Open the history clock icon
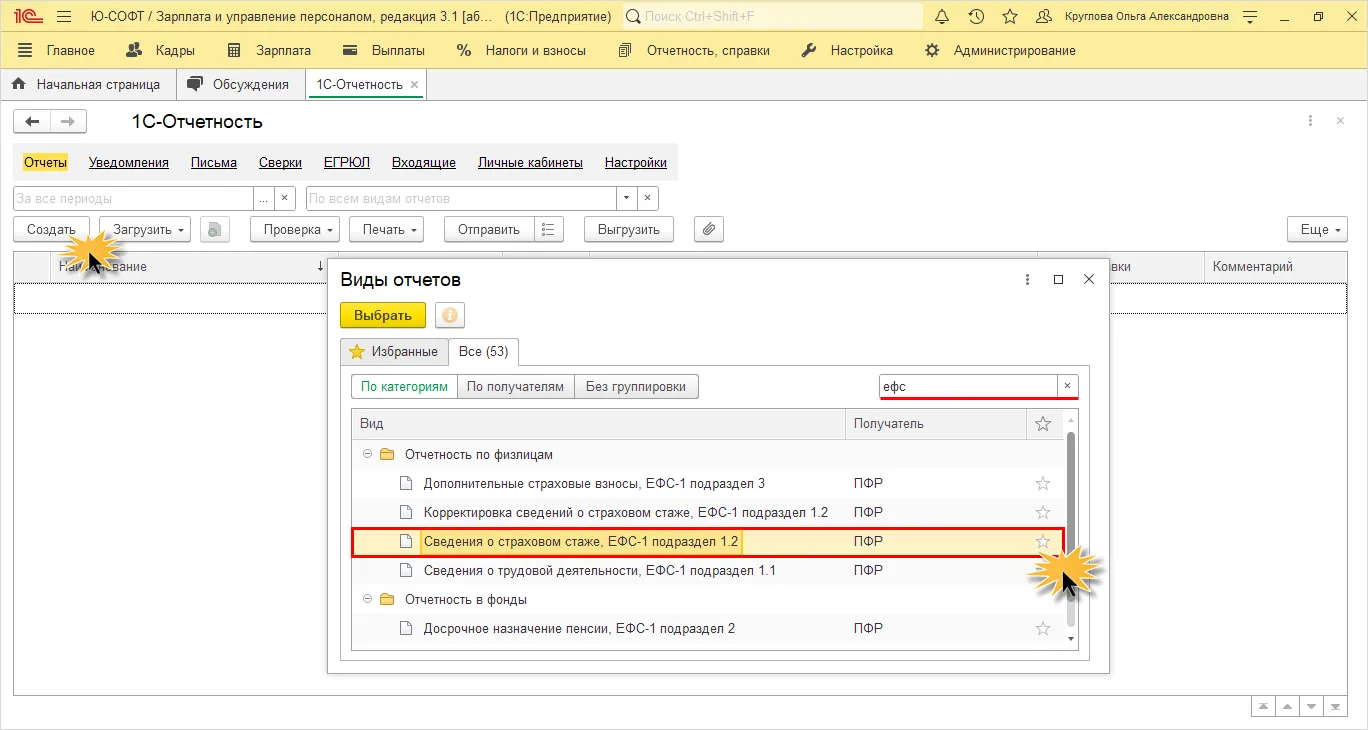The width and height of the screenshot is (1368, 730). click(976, 17)
